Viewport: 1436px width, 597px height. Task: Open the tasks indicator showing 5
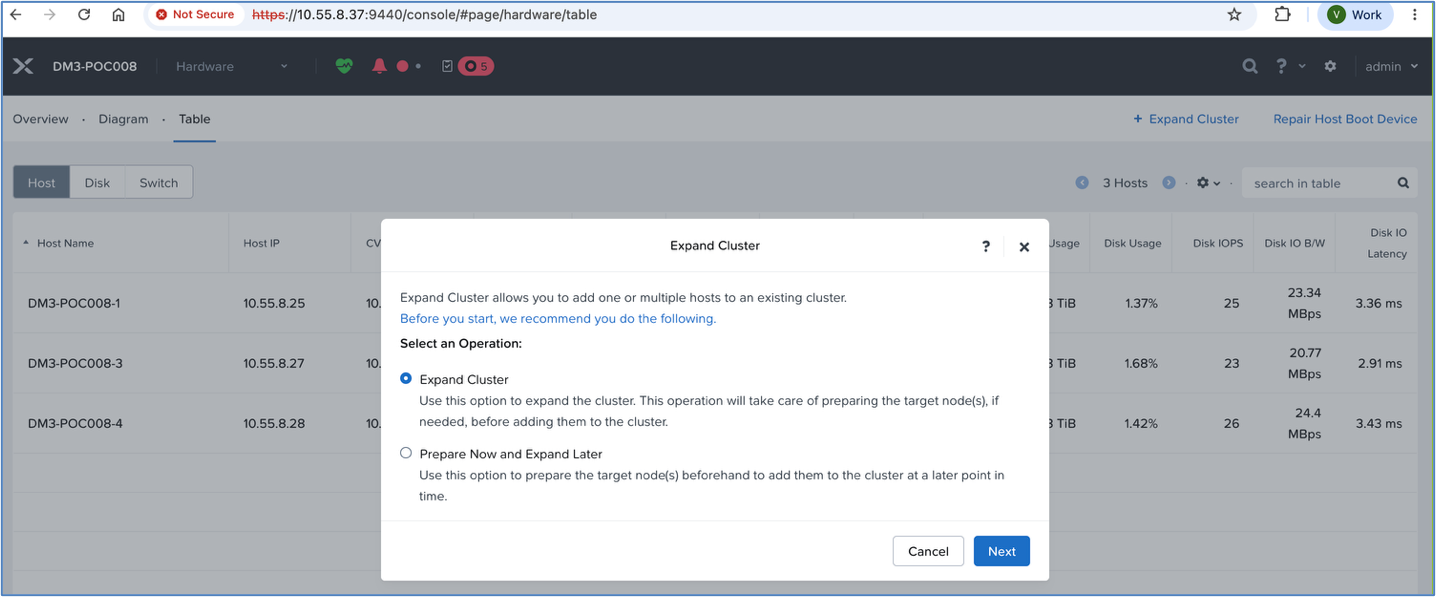pyautogui.click(x=467, y=66)
